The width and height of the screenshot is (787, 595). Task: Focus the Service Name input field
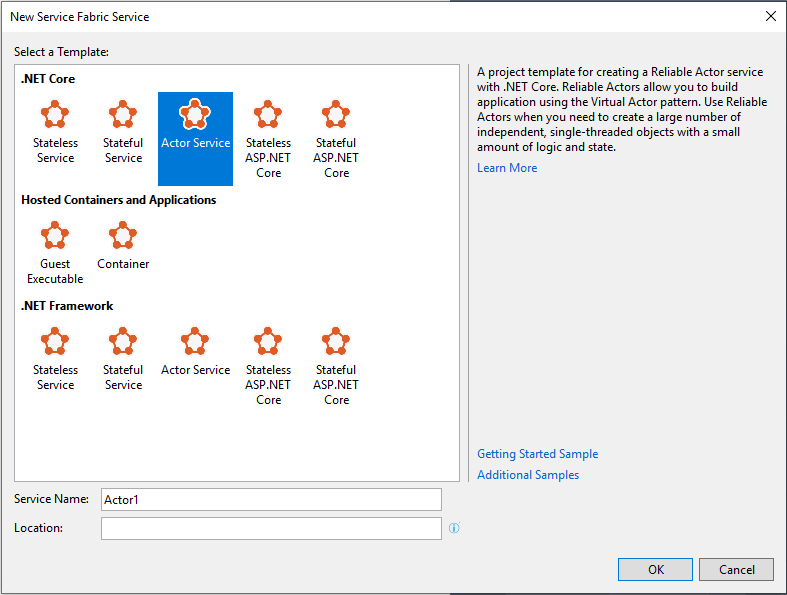(x=271, y=500)
